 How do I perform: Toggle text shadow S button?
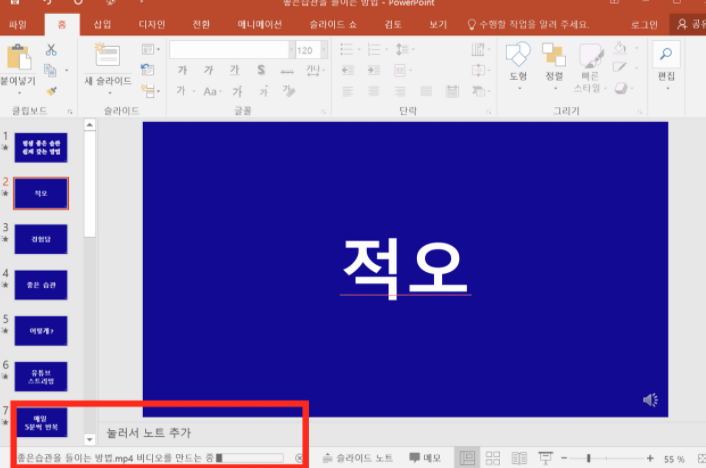pos(261,70)
